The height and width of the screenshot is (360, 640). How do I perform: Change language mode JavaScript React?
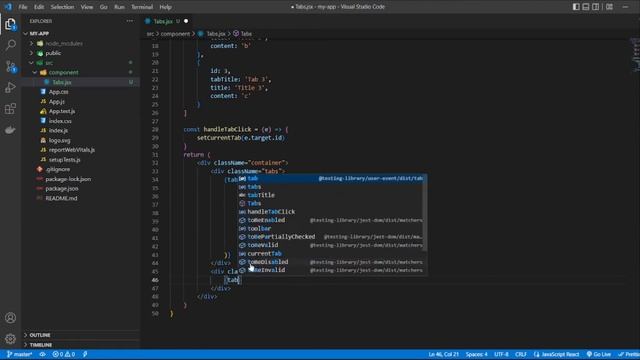pyautogui.click(x=556, y=354)
